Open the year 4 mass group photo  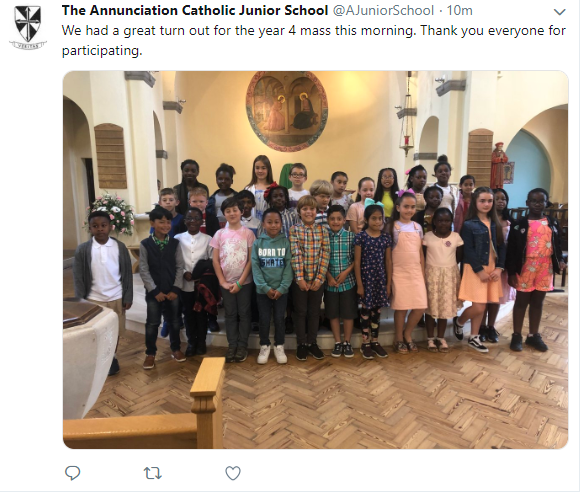tap(316, 260)
